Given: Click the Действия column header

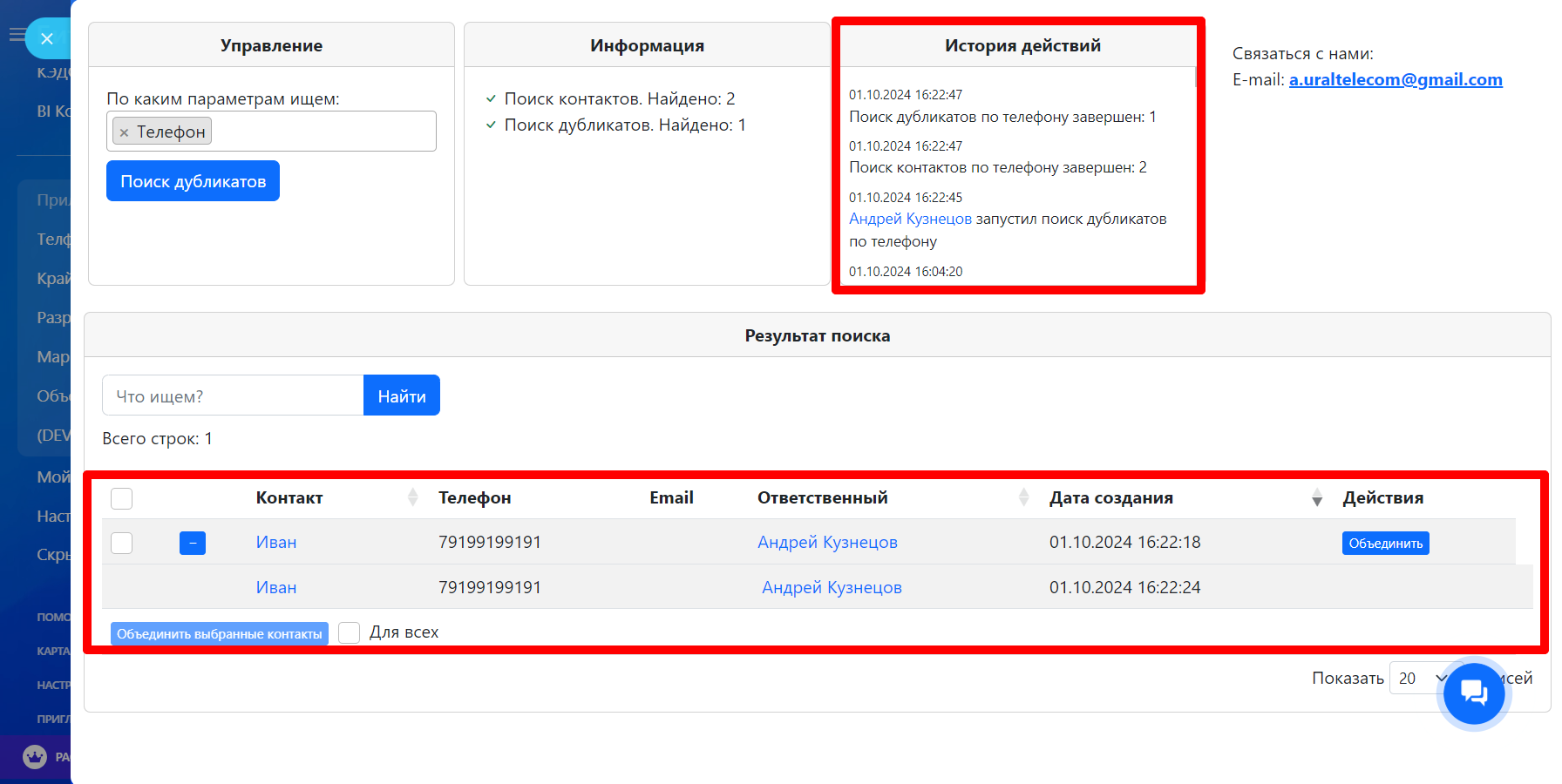Looking at the screenshot, I should pos(1382,497).
